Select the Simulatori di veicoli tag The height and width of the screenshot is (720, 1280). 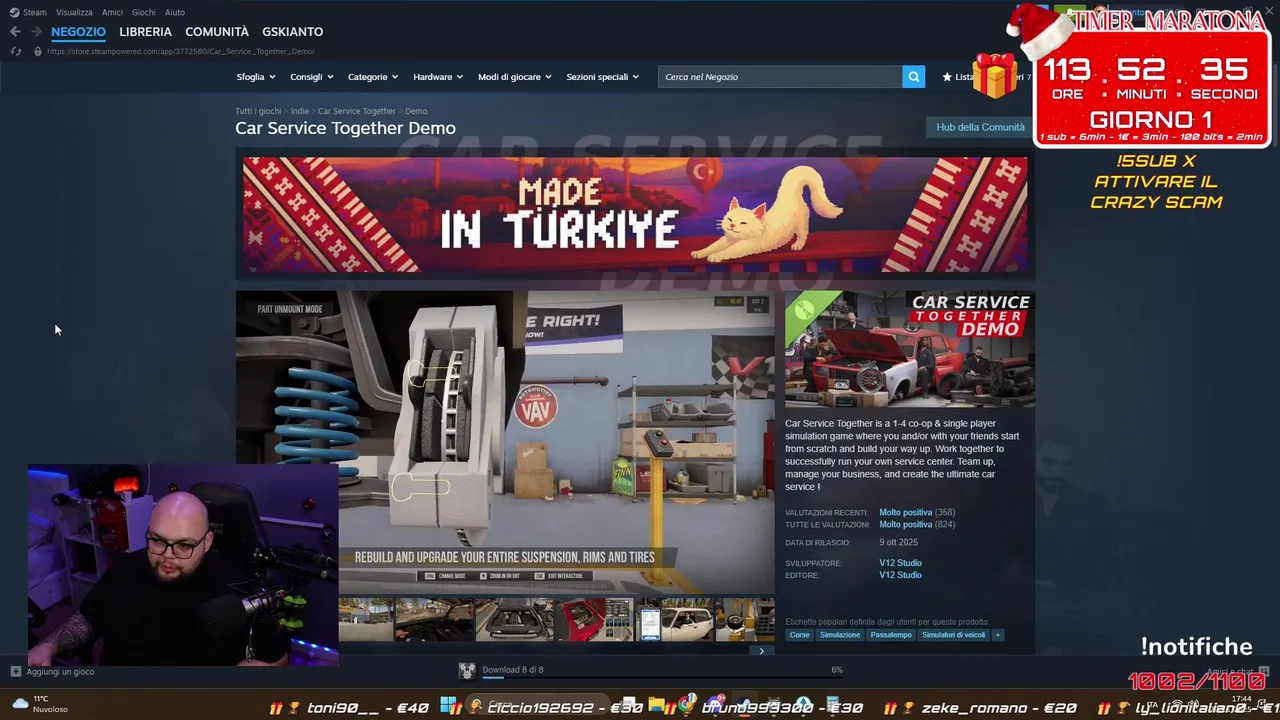click(953, 635)
